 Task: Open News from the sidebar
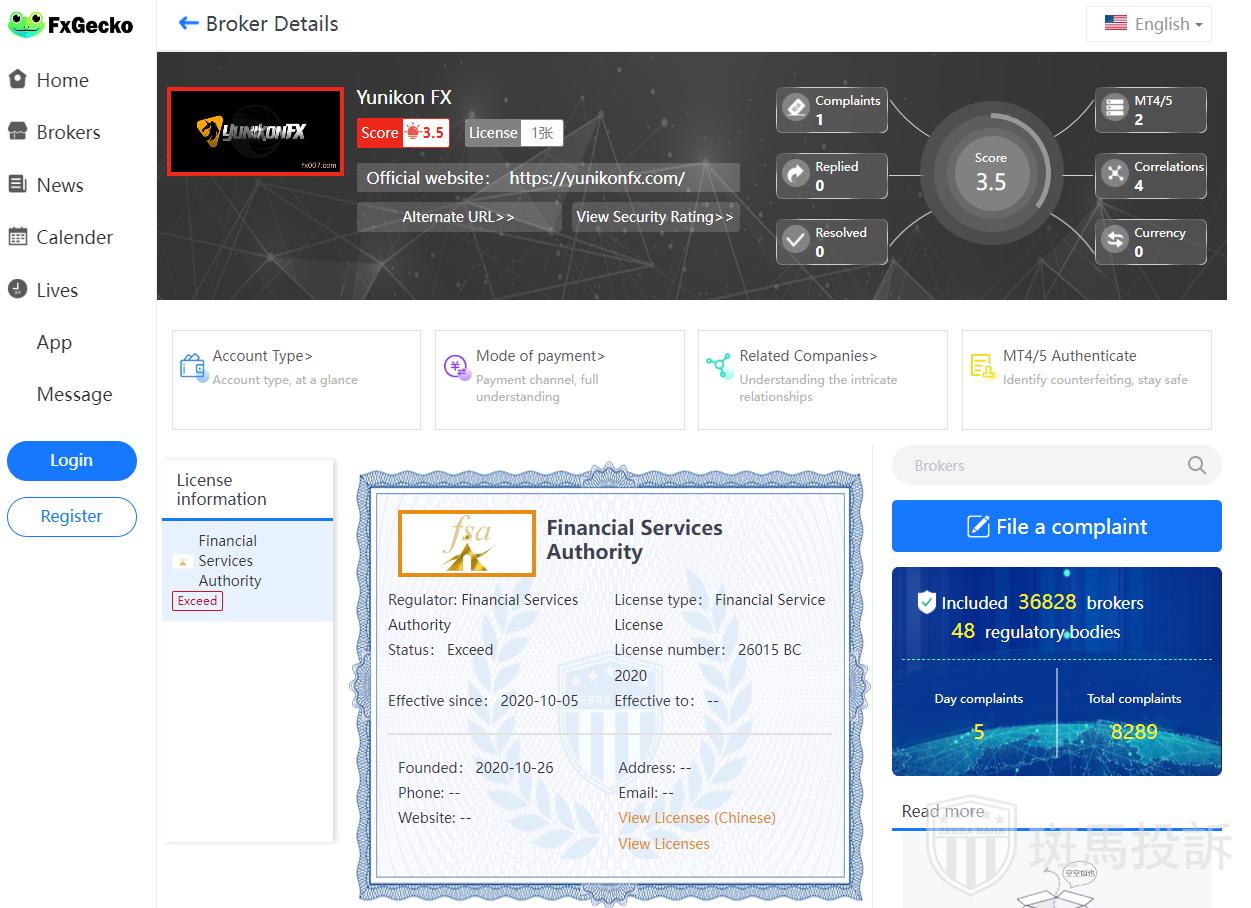[x=59, y=185]
